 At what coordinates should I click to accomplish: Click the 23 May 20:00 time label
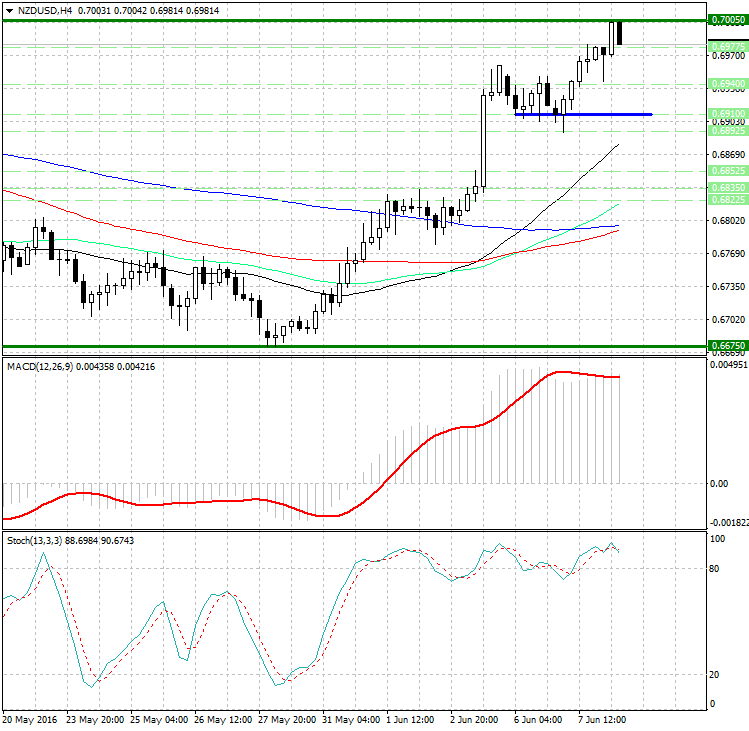coord(95,720)
